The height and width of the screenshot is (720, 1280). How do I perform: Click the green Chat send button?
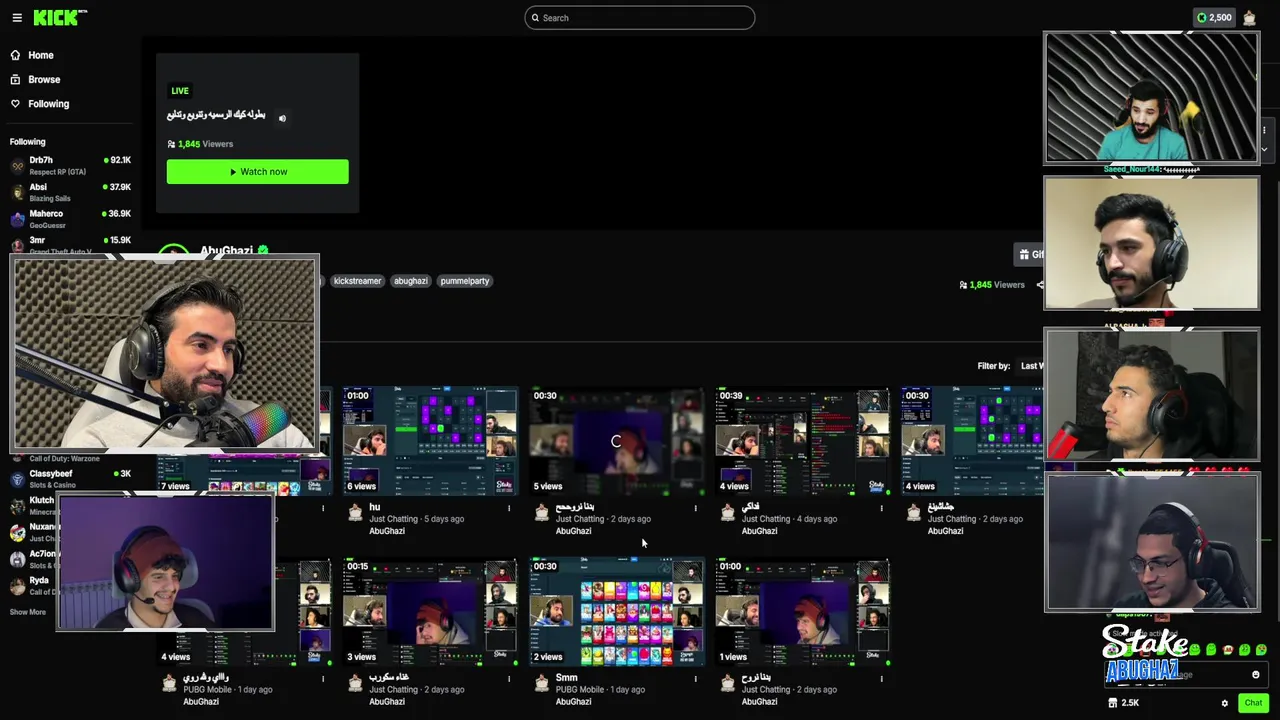tap(1253, 703)
